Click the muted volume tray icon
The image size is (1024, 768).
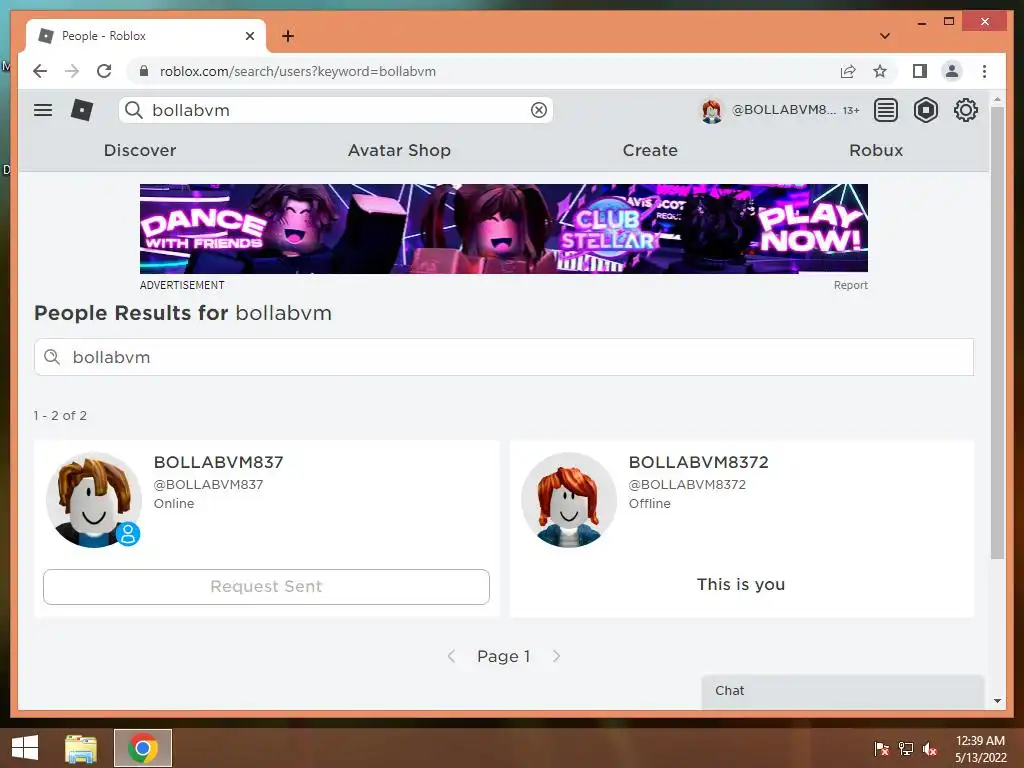coord(930,749)
